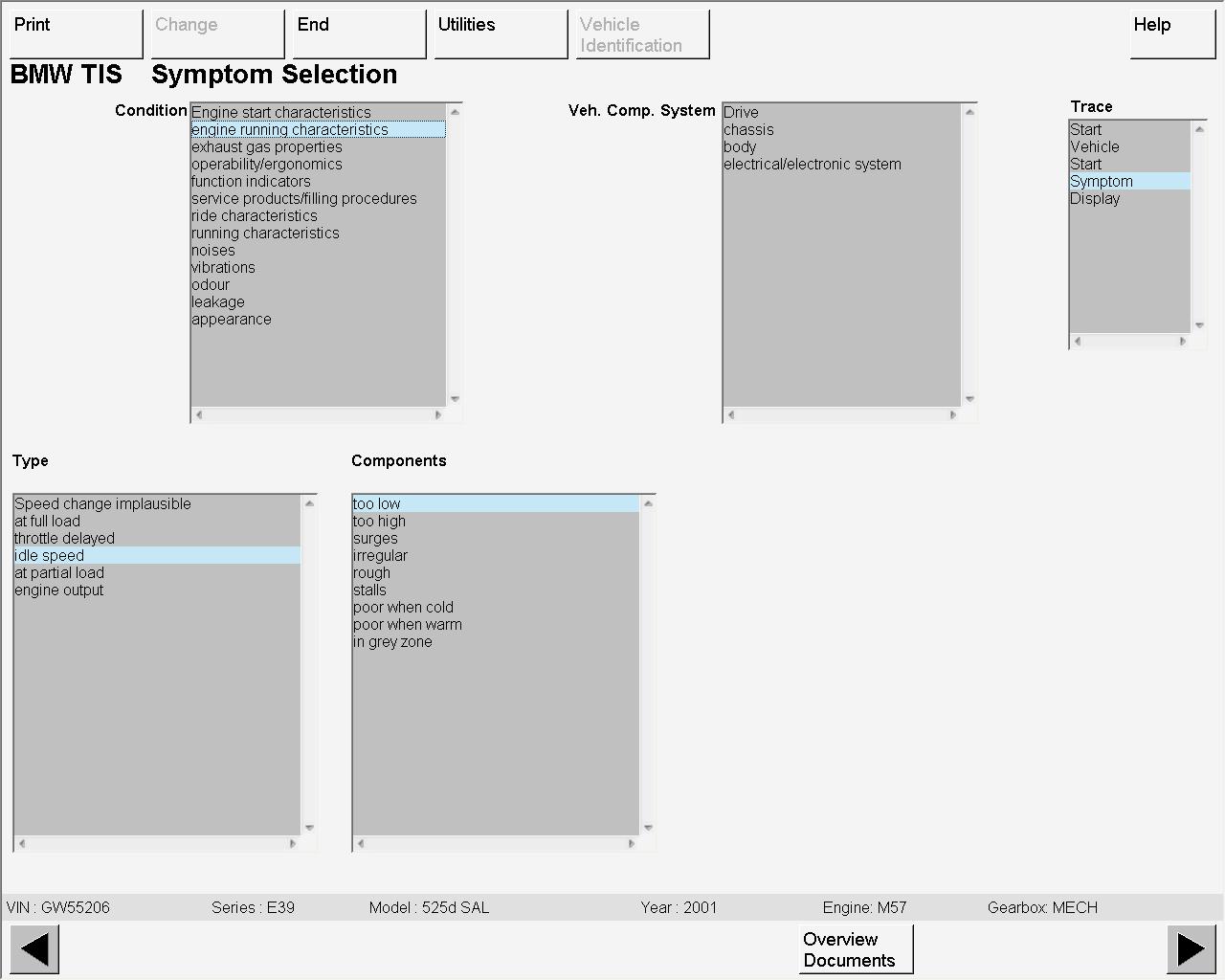Select 'operability/ergonomics' condition
This screenshot has width=1225, height=980.
[318, 165]
